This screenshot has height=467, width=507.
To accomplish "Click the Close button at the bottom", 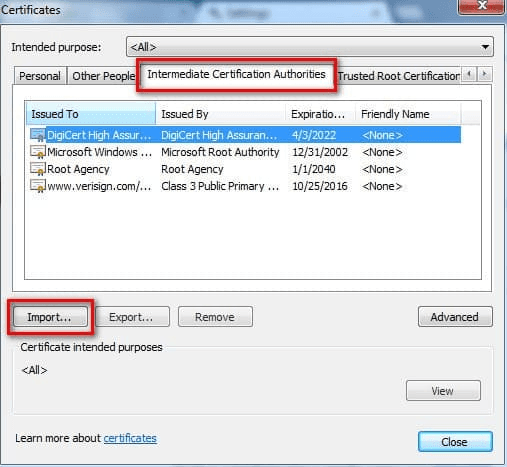I will coord(455,442).
